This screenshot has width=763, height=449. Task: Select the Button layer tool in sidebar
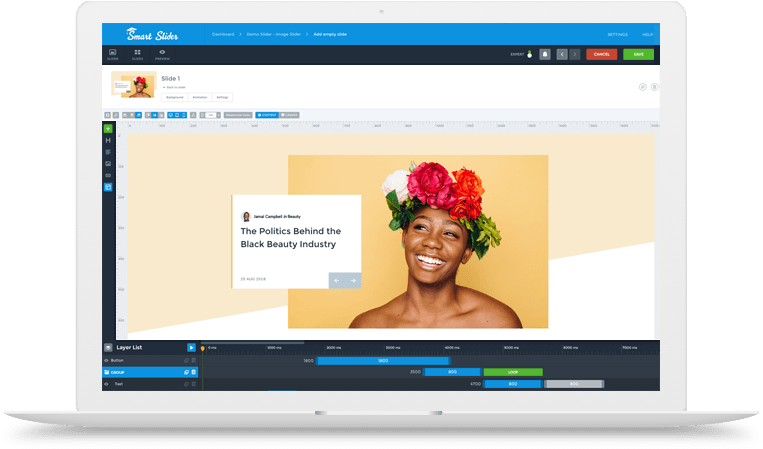click(108, 175)
